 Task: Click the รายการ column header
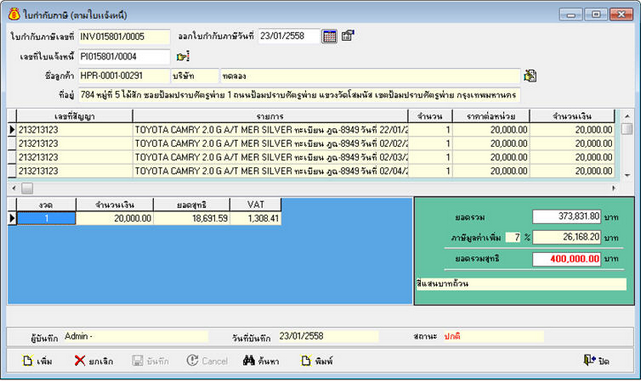(270, 116)
